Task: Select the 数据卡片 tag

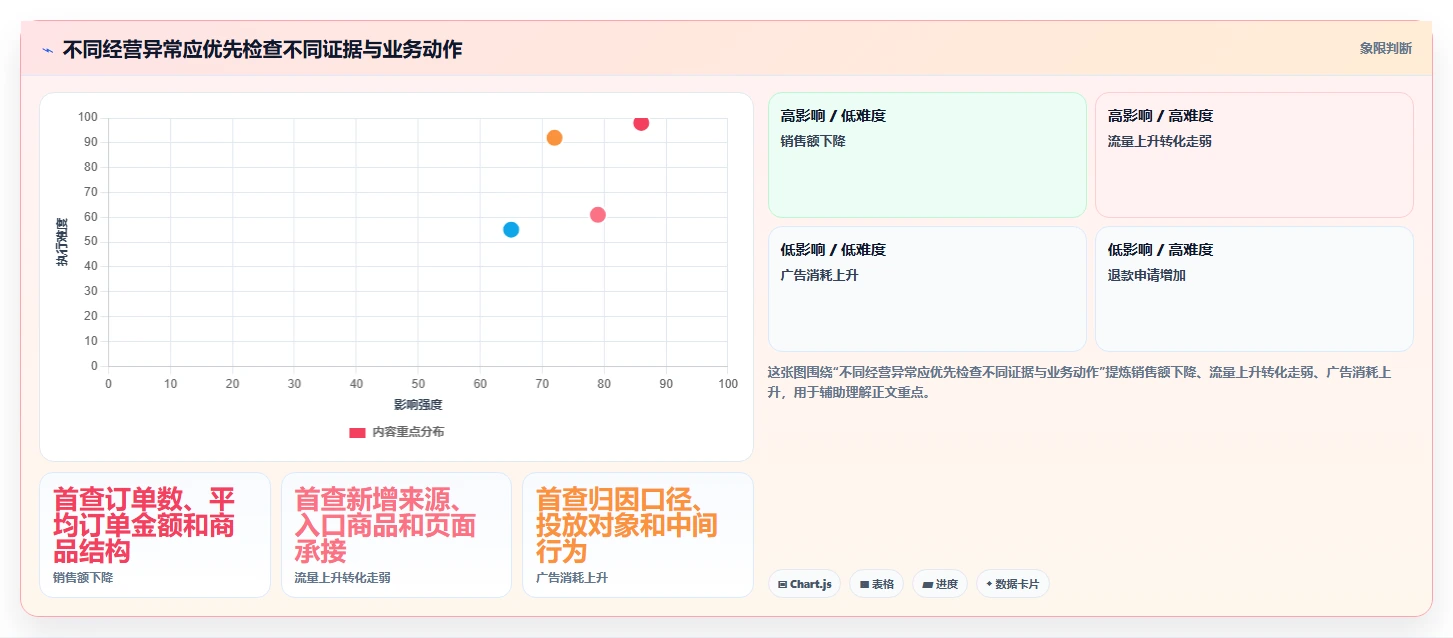Action: pyautogui.click(x=1013, y=584)
